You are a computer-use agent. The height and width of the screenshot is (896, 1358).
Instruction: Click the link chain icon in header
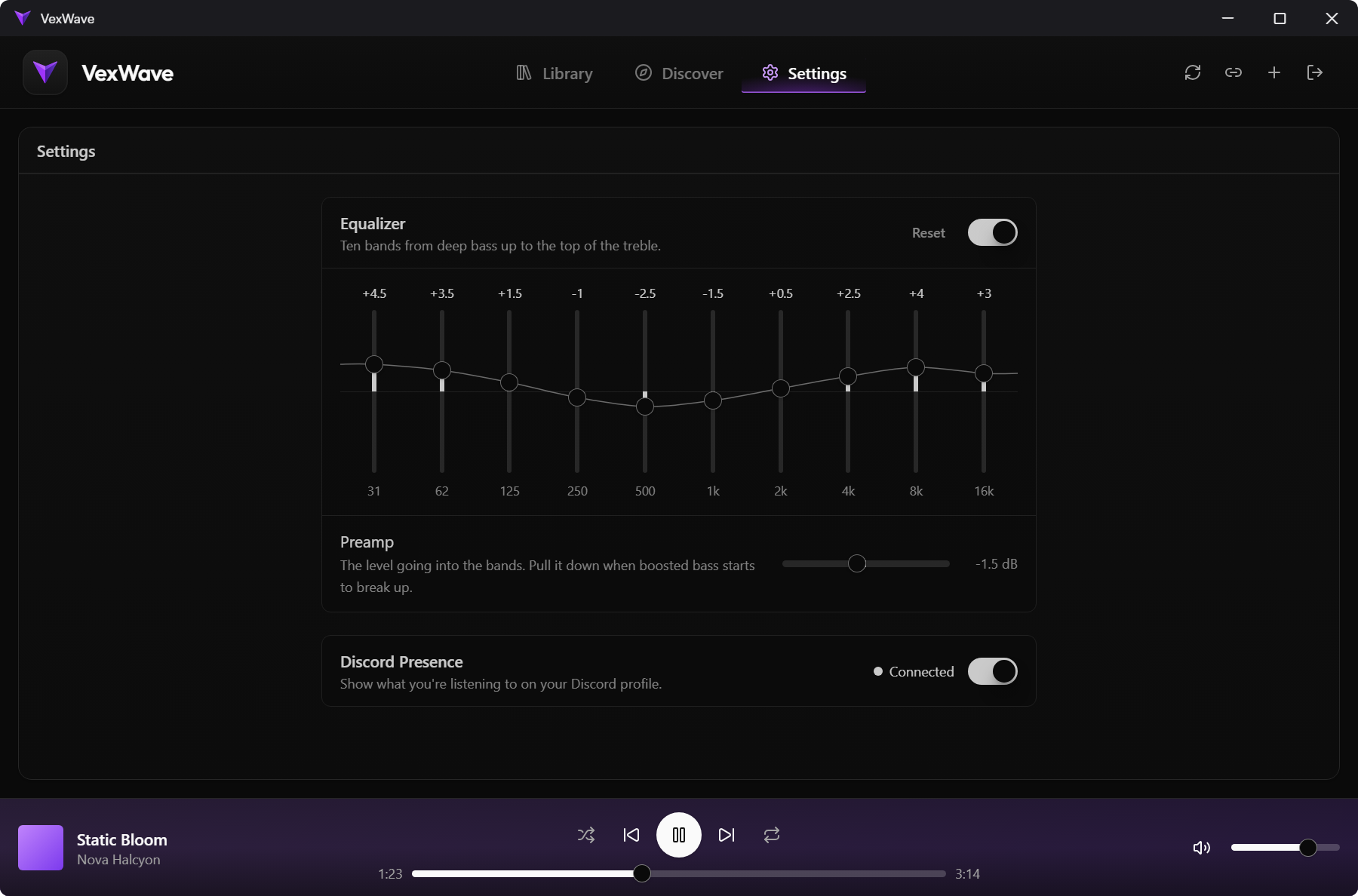point(1234,72)
